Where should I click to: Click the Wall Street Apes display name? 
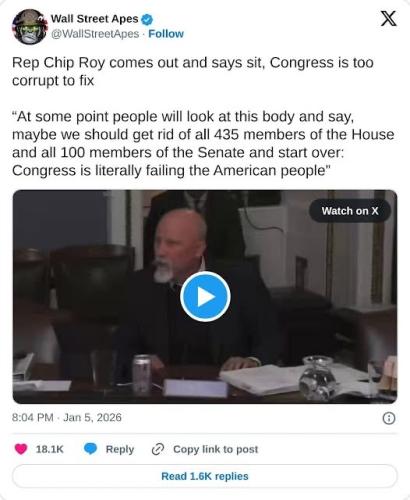click(x=94, y=19)
